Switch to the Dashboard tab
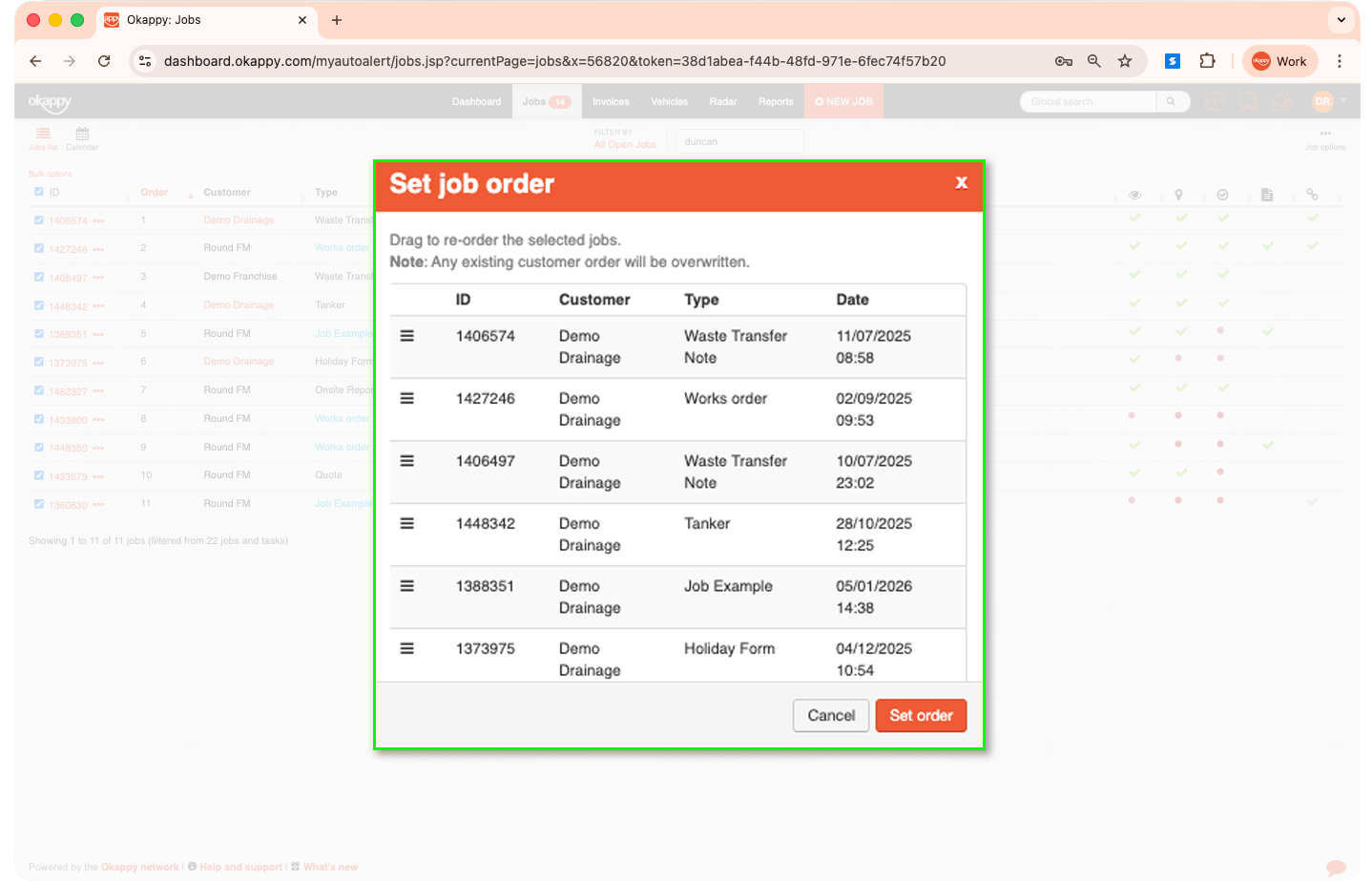The height and width of the screenshot is (881, 1372). point(476,101)
